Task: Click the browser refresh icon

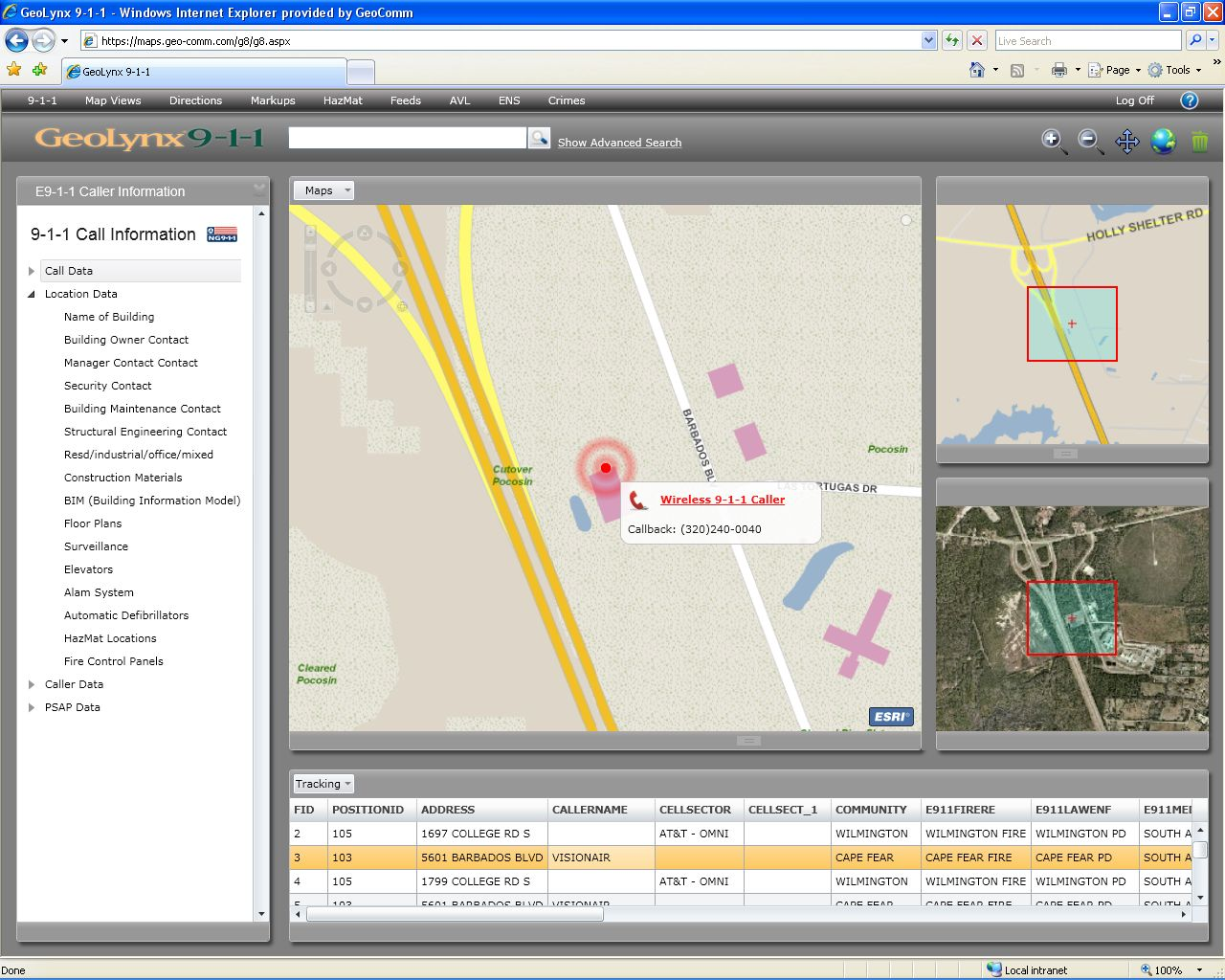Action: click(x=951, y=40)
